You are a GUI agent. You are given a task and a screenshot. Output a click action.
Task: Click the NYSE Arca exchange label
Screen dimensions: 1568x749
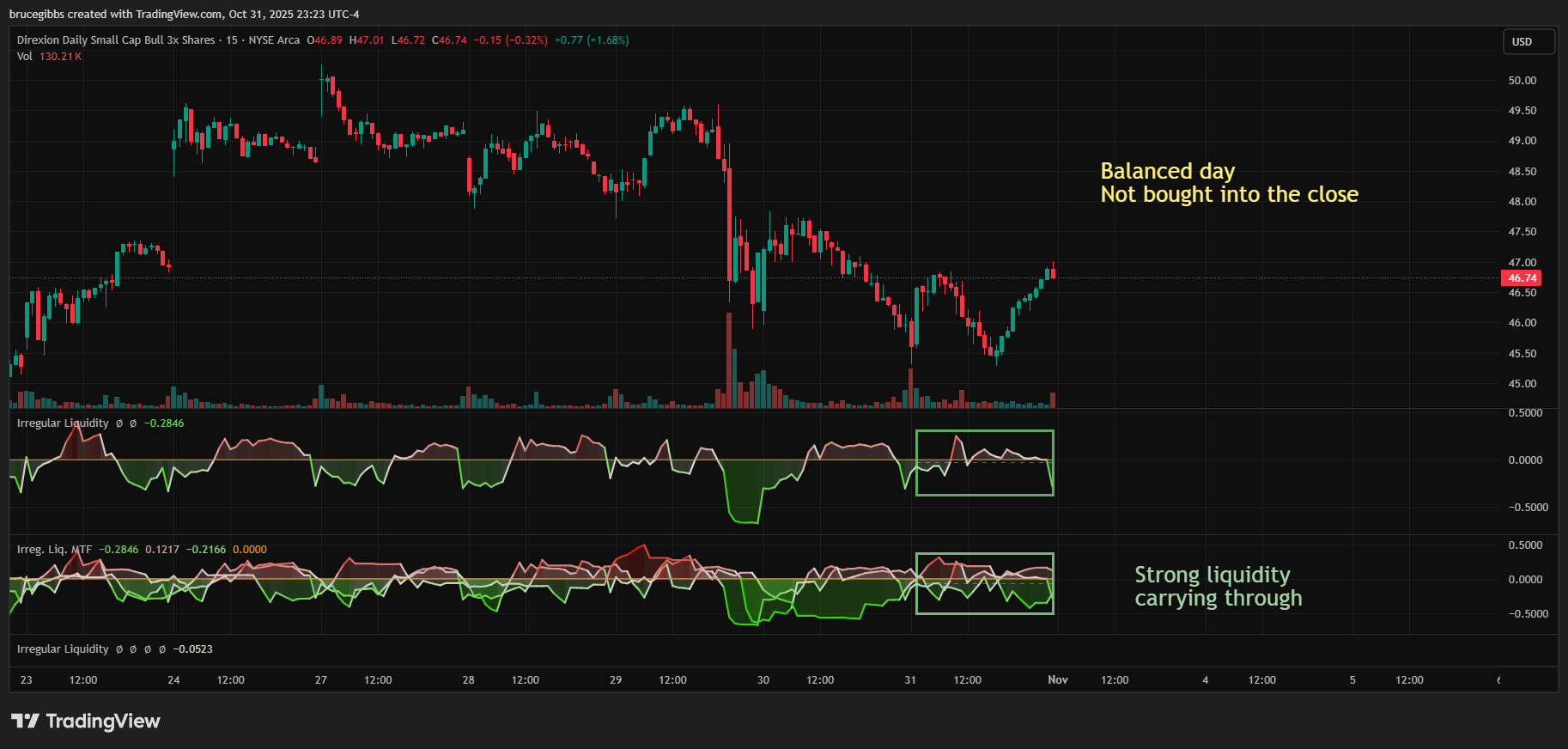(274, 40)
